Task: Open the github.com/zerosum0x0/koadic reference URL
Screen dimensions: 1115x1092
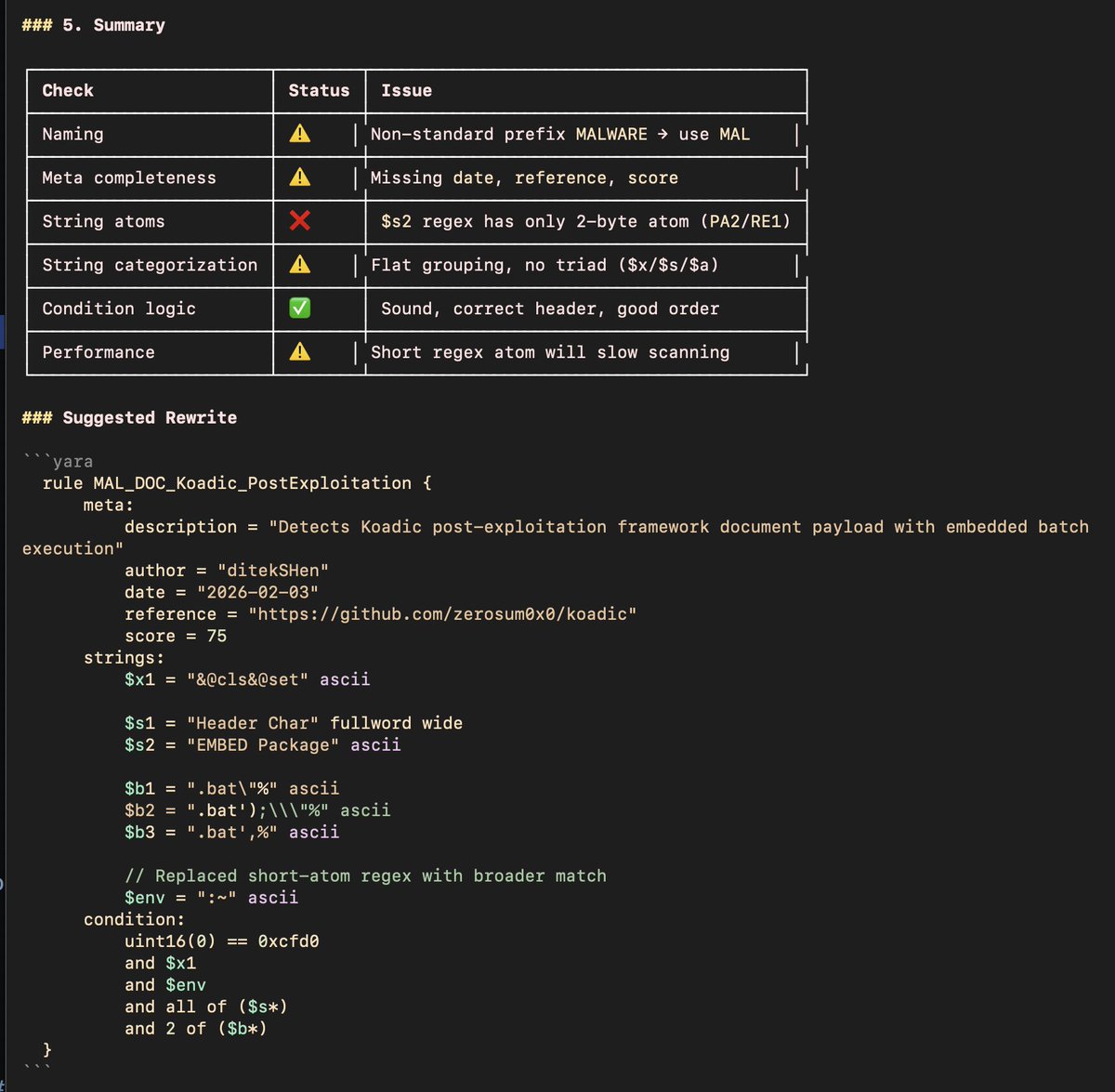Action: [x=442, y=614]
